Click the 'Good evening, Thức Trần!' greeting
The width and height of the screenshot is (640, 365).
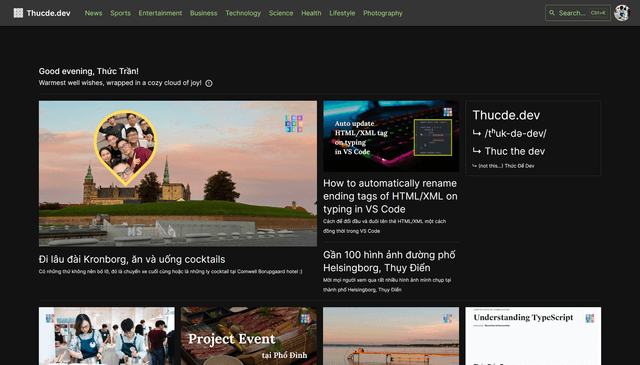[89, 71]
